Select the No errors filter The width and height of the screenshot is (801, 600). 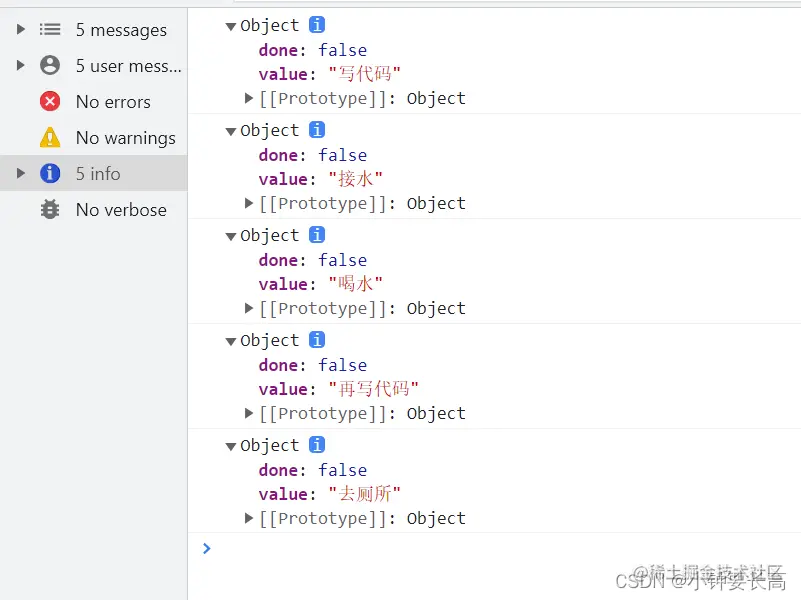(x=94, y=101)
